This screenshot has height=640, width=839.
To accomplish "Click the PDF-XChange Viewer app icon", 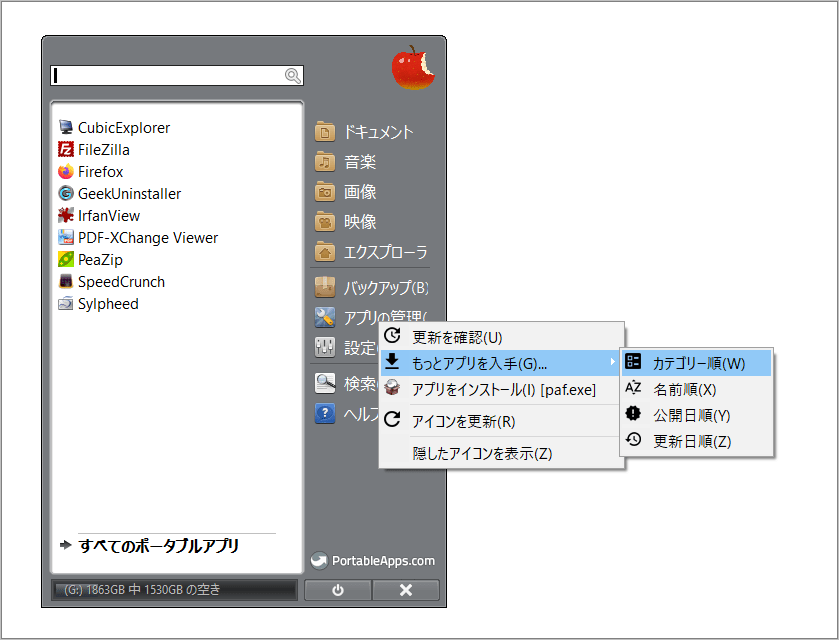I will click(x=66, y=237).
